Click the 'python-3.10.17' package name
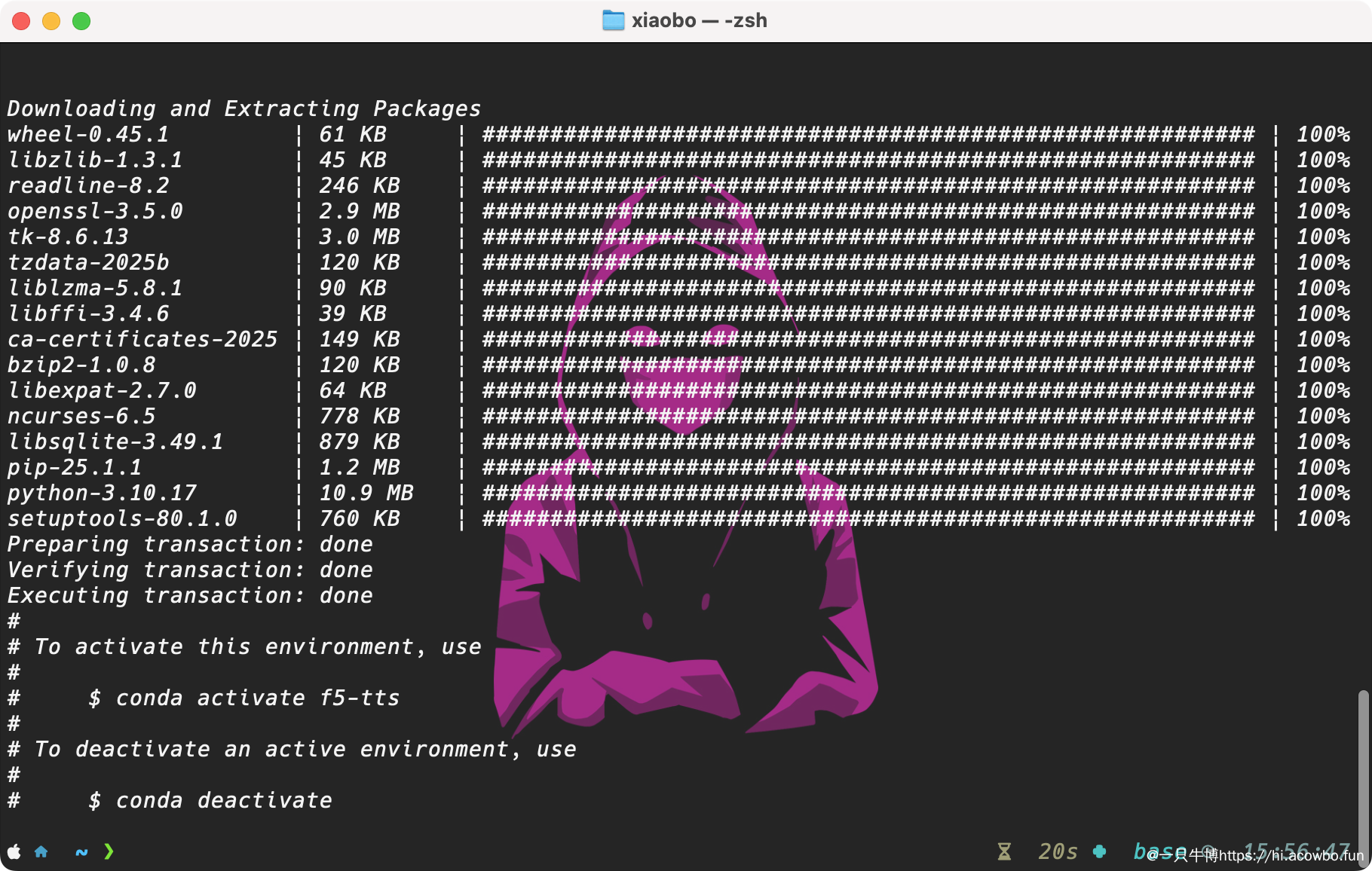1372x871 pixels. [102, 493]
